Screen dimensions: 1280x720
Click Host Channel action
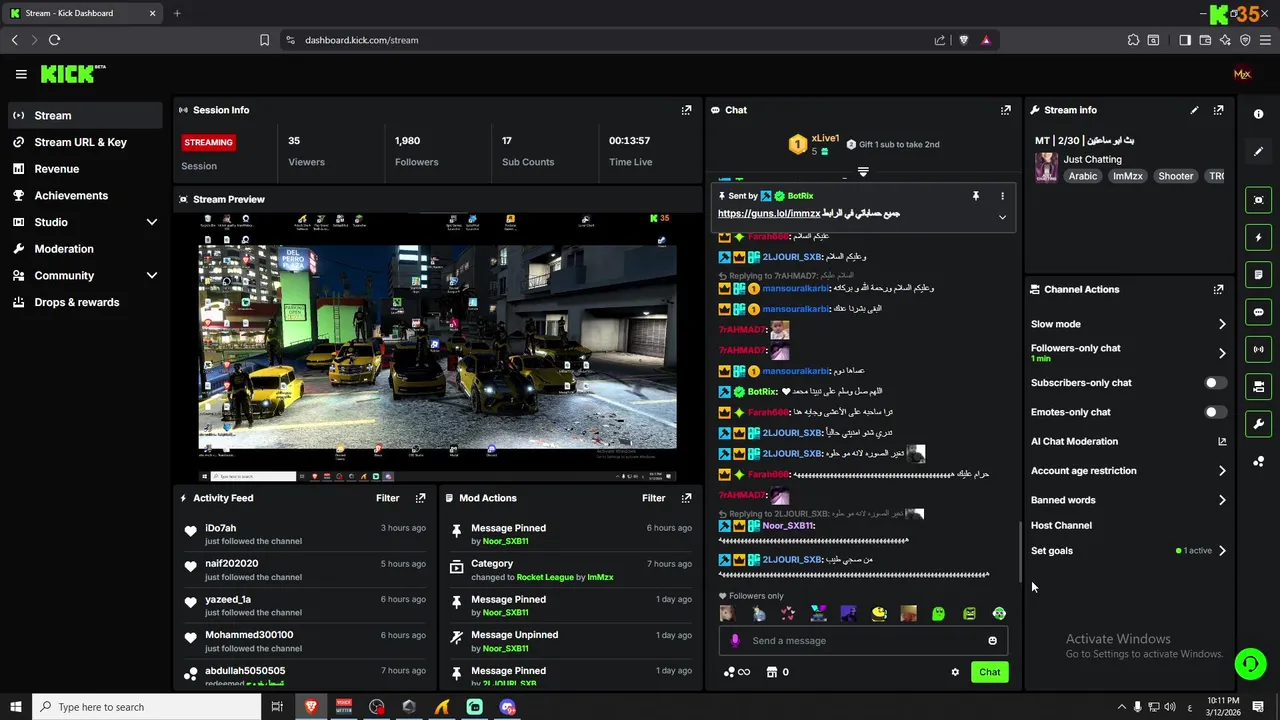point(1061,526)
